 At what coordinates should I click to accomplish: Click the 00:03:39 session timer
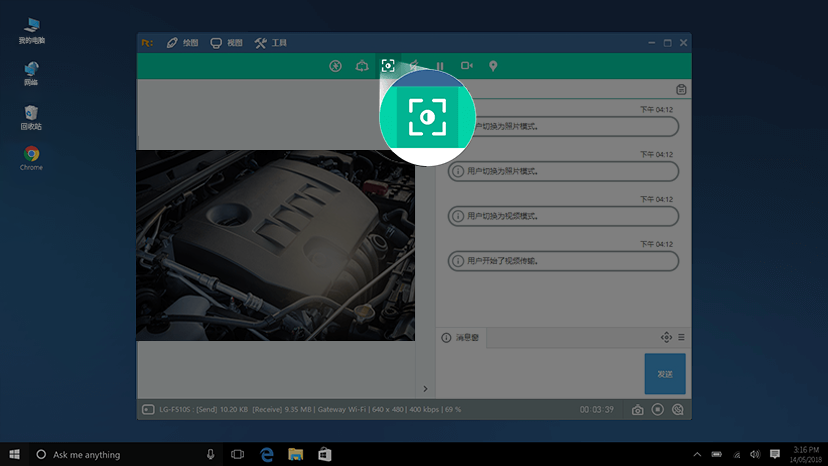pos(597,409)
